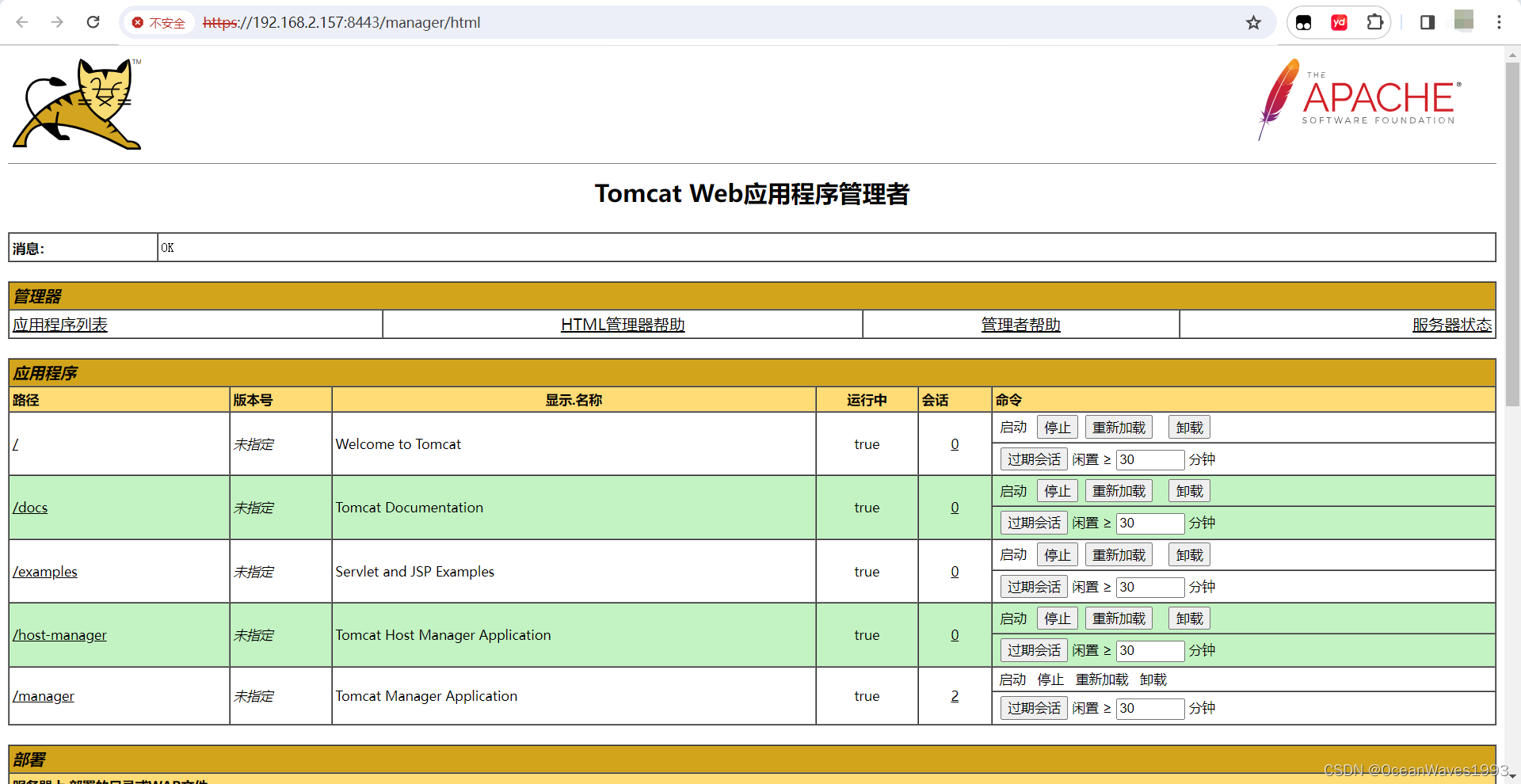Click the 不安全 security warning badge
Screen dimensions: 1521x784
pos(159,23)
